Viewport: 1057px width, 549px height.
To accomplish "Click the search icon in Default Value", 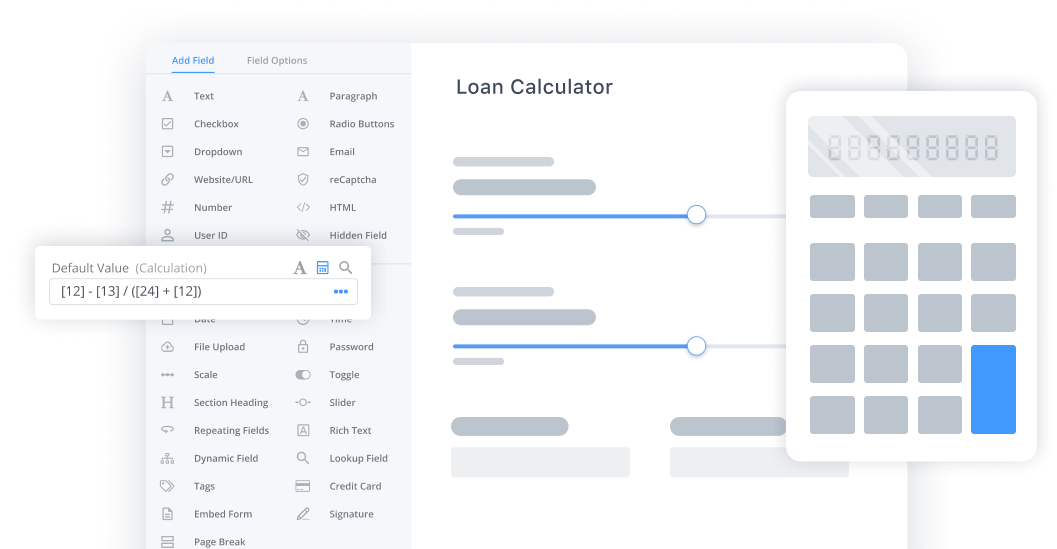I will 345,268.
